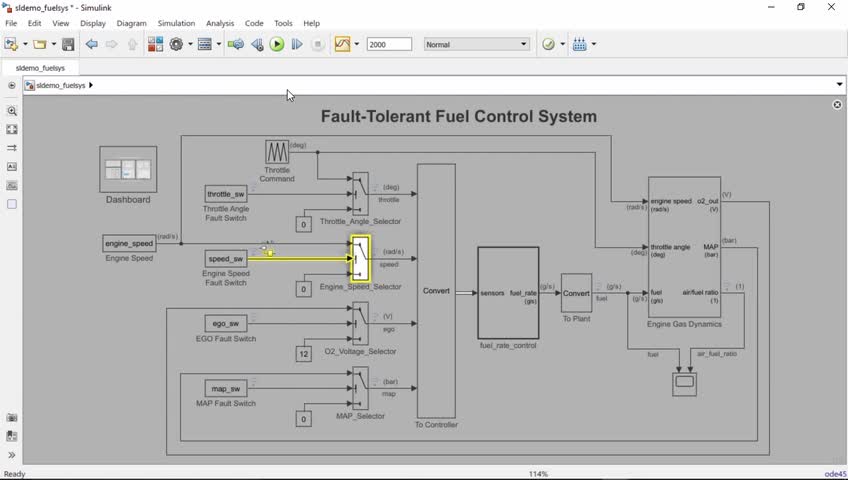Click the Open folder toolbar icon
848x480 pixels.
(x=39, y=44)
